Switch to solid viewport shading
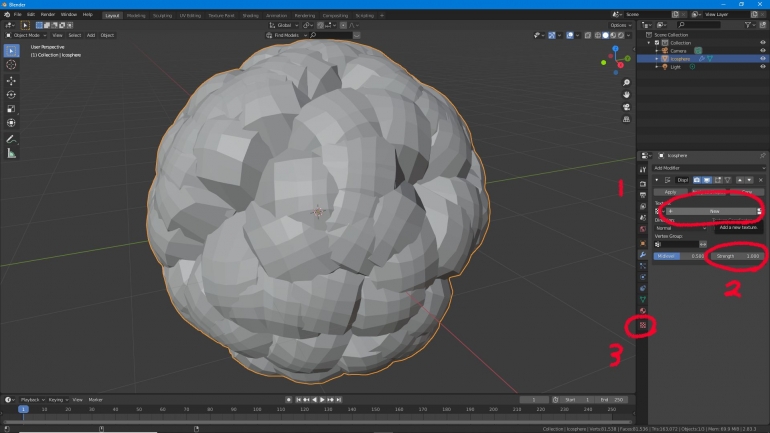This screenshot has height=433, width=770. [x=605, y=35]
